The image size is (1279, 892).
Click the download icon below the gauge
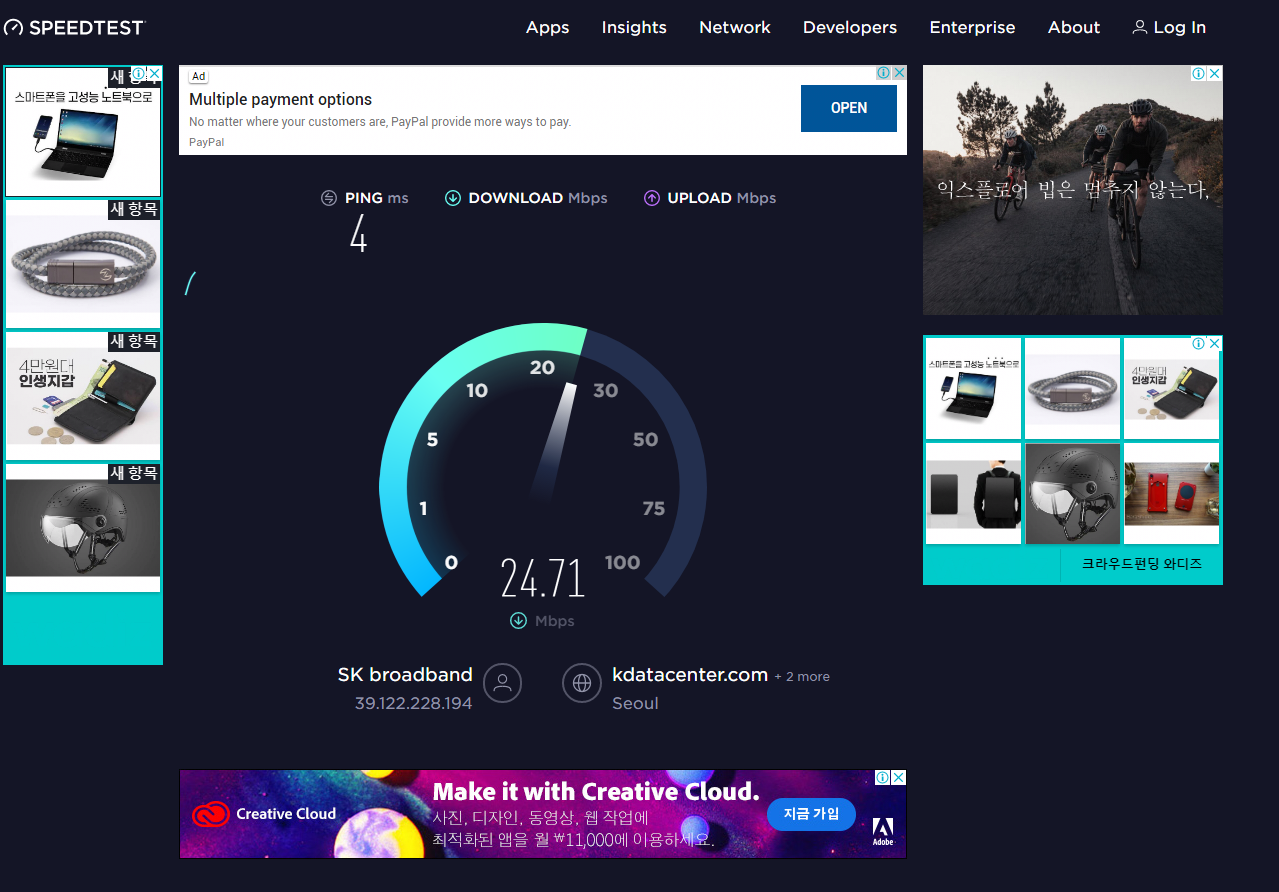pos(518,621)
